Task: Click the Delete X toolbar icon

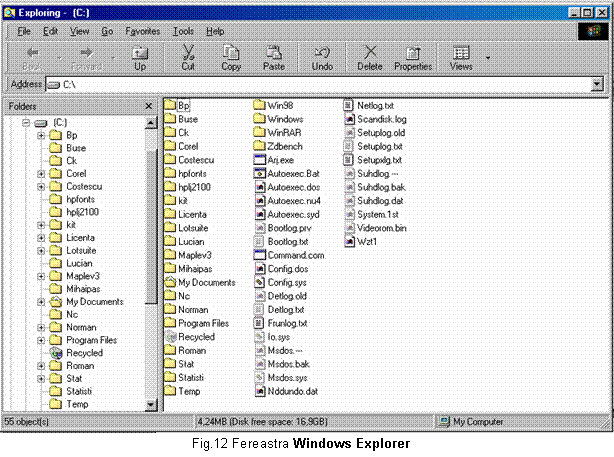Action: click(370, 57)
